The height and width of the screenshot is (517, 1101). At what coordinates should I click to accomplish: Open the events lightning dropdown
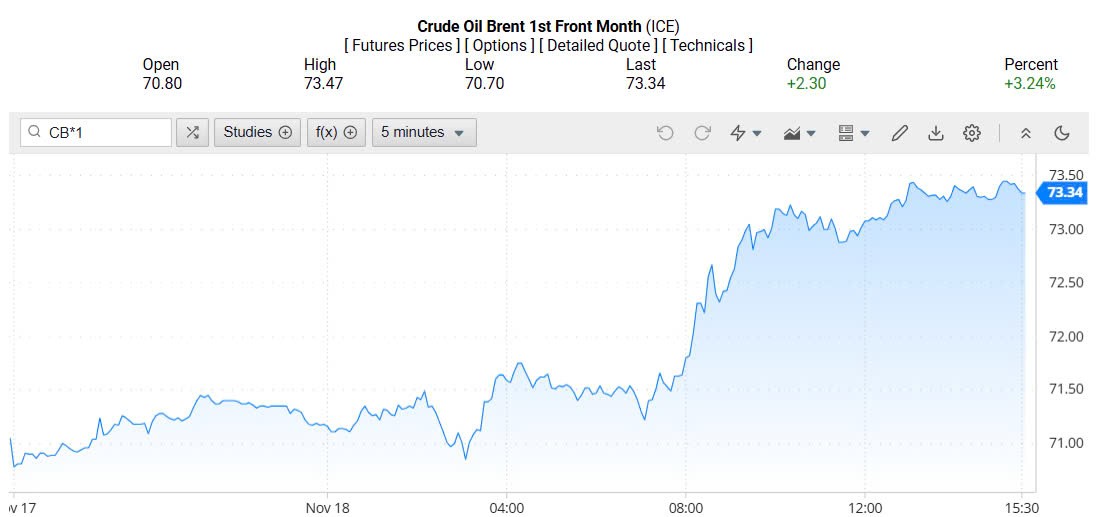(746, 132)
